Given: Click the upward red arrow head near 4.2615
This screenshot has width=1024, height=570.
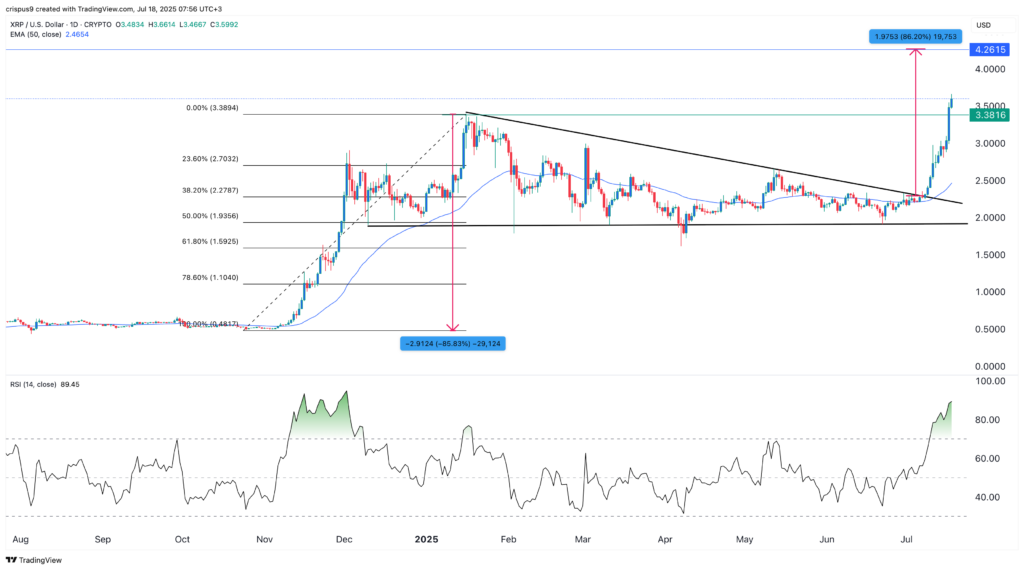Looking at the screenshot, I should [x=916, y=52].
